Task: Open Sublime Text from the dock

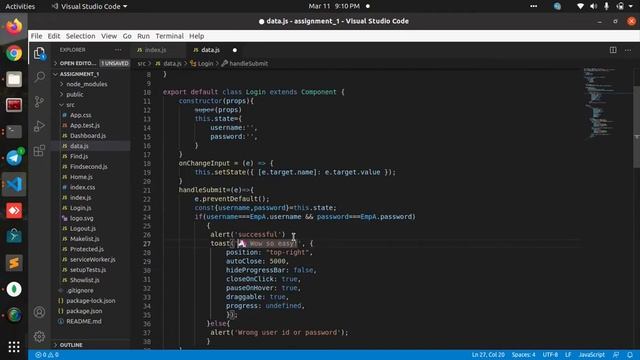Action: coord(14,263)
